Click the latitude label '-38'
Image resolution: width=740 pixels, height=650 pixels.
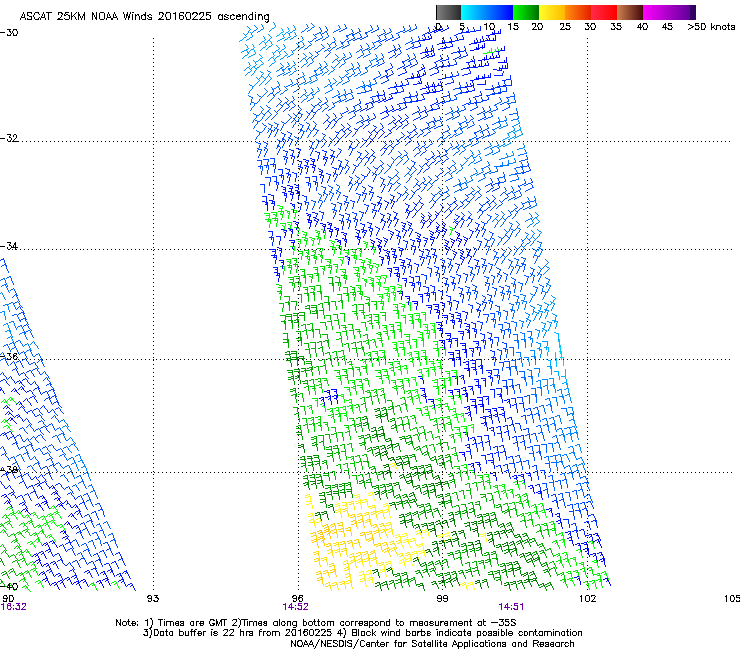click(9, 470)
